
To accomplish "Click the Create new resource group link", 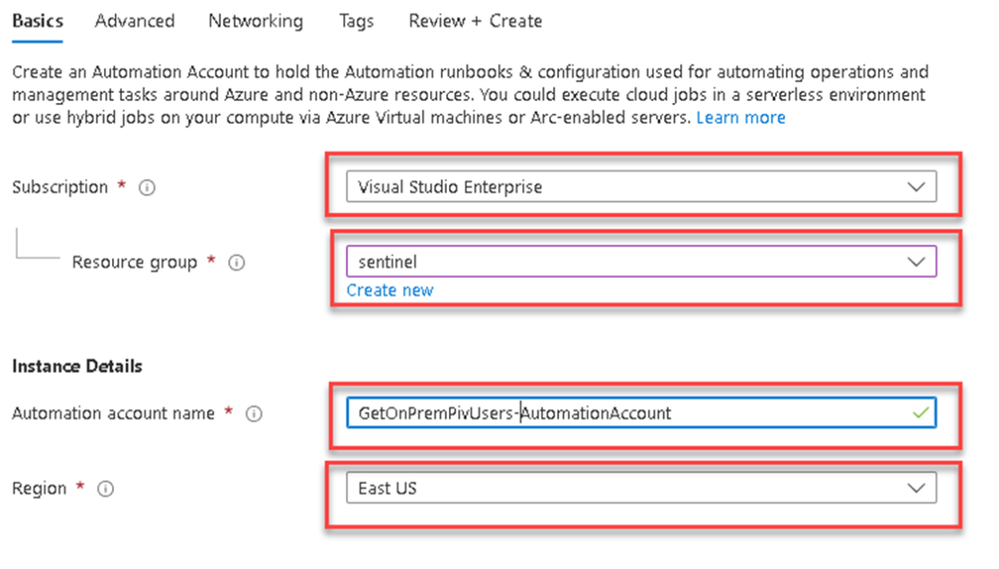I will [x=390, y=290].
